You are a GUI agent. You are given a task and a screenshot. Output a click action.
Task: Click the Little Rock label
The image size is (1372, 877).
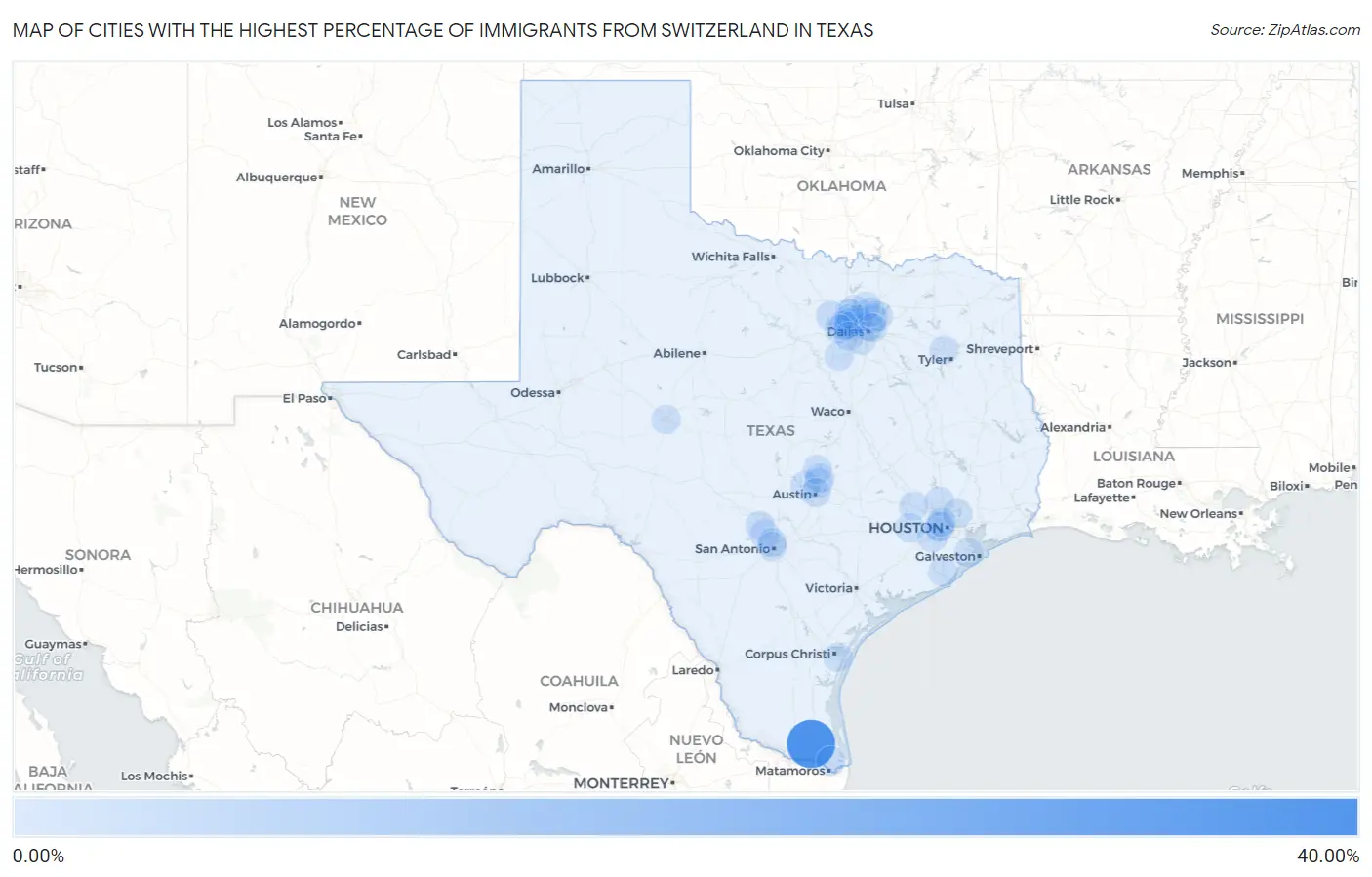pyautogui.click(x=1082, y=200)
